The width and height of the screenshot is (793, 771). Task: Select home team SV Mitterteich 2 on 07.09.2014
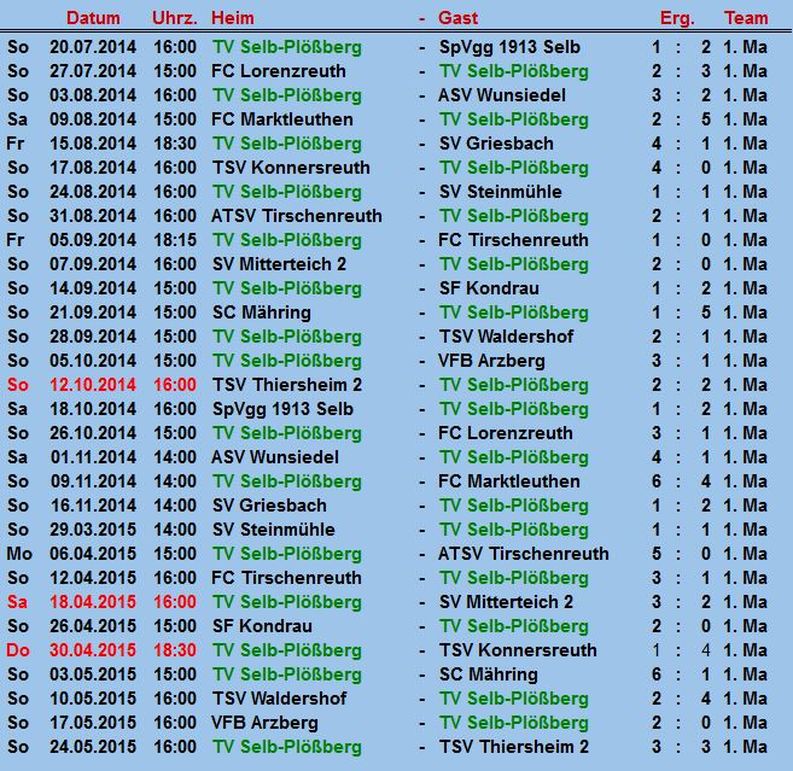point(279,264)
